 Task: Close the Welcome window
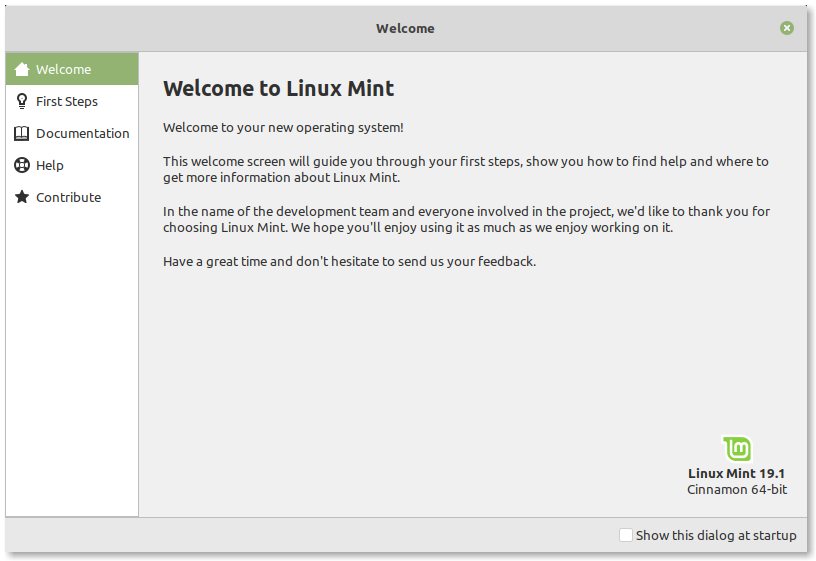pyautogui.click(x=787, y=28)
